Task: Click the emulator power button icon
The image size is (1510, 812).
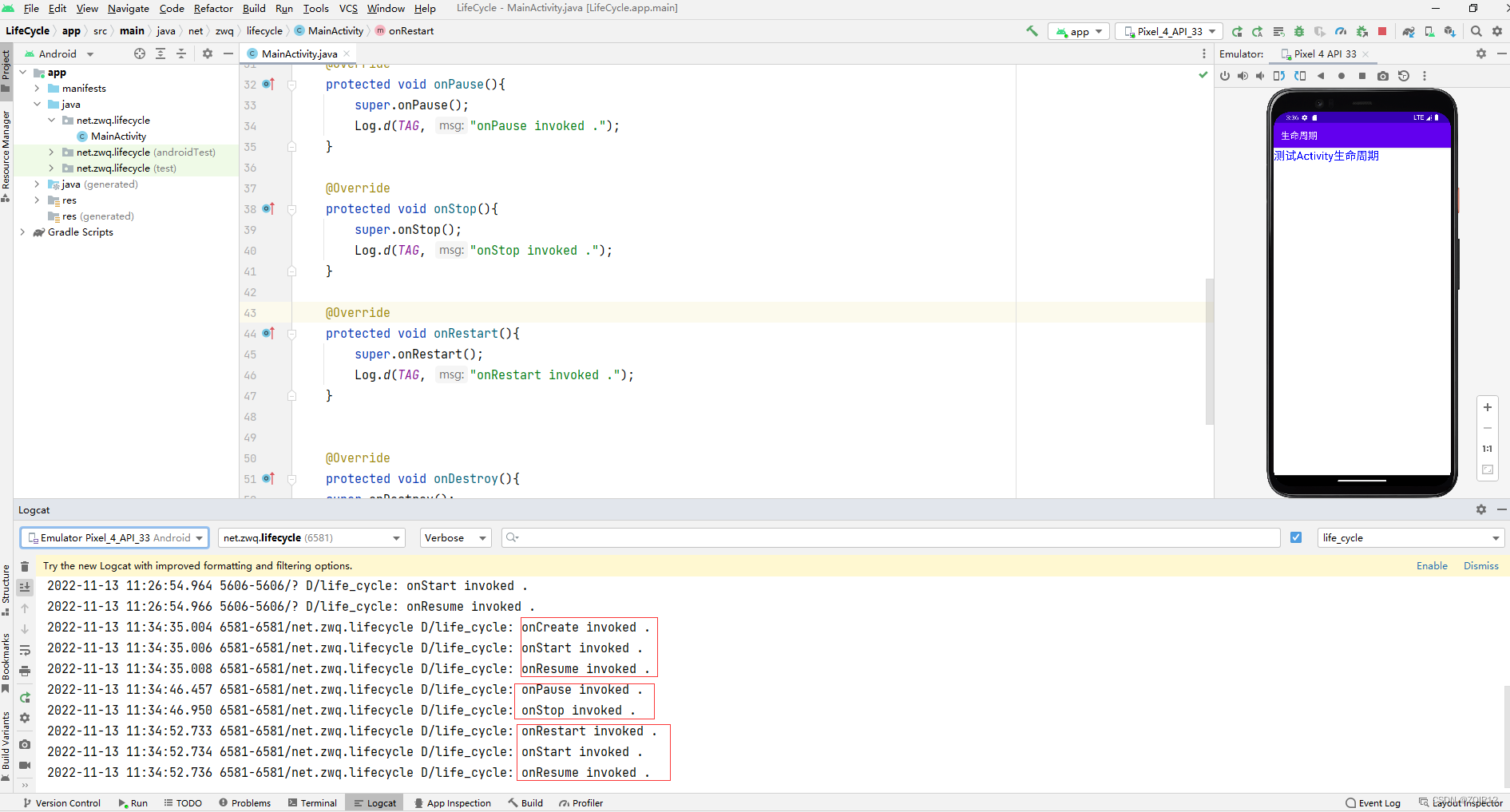Action: click(x=1225, y=76)
